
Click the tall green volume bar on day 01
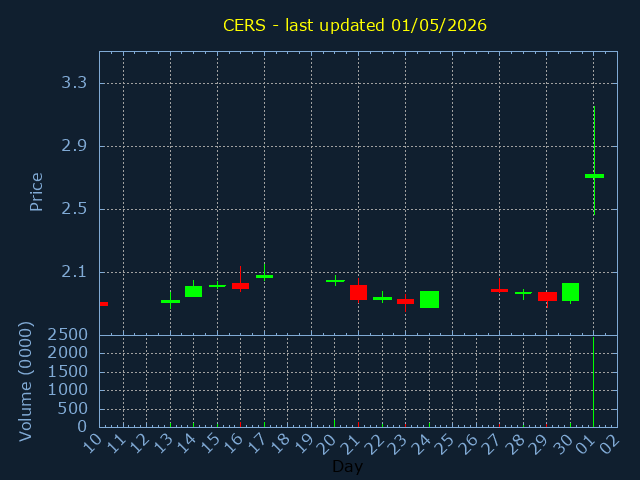coord(593,382)
